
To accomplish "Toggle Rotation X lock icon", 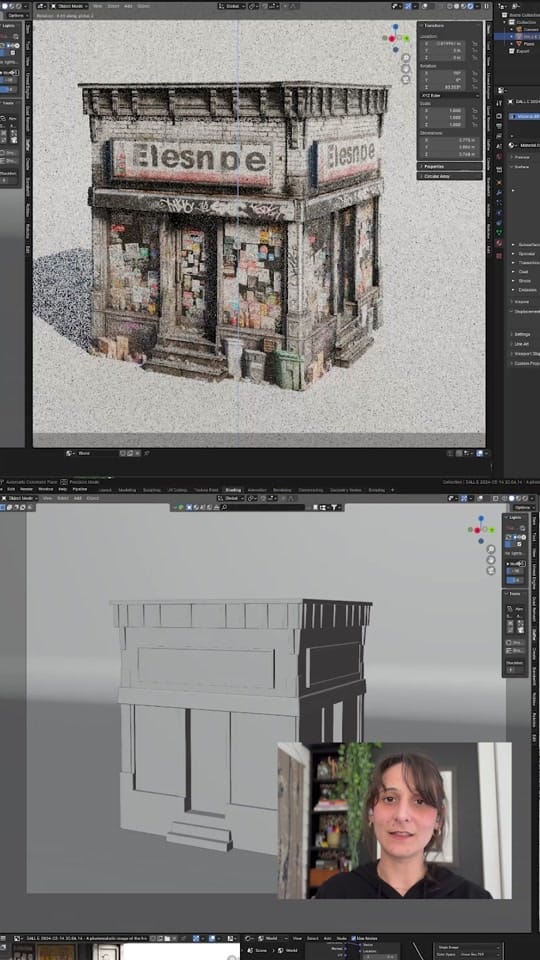I will tap(475, 73).
